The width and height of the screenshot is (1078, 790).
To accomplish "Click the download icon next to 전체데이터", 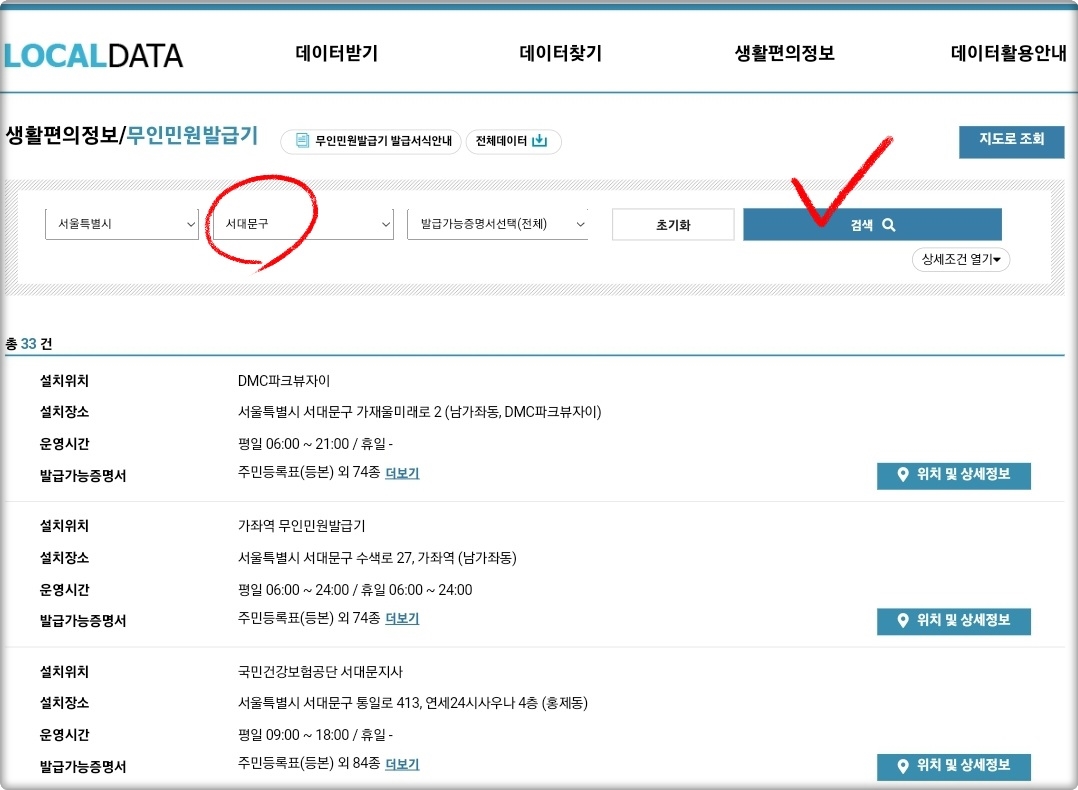I will coord(540,140).
